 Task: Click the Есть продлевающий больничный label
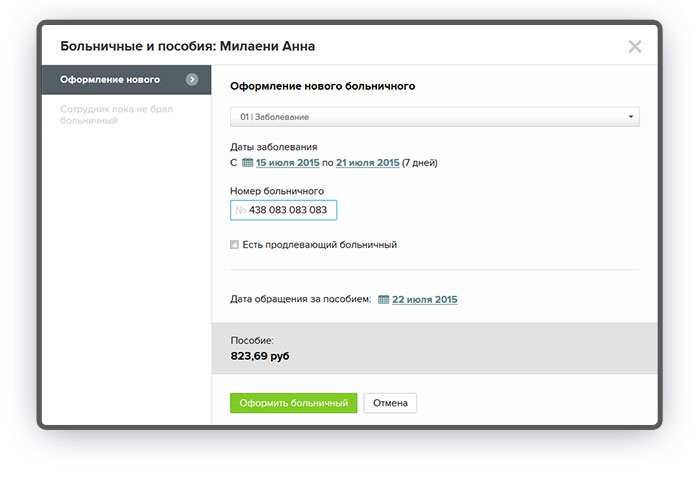click(319, 244)
